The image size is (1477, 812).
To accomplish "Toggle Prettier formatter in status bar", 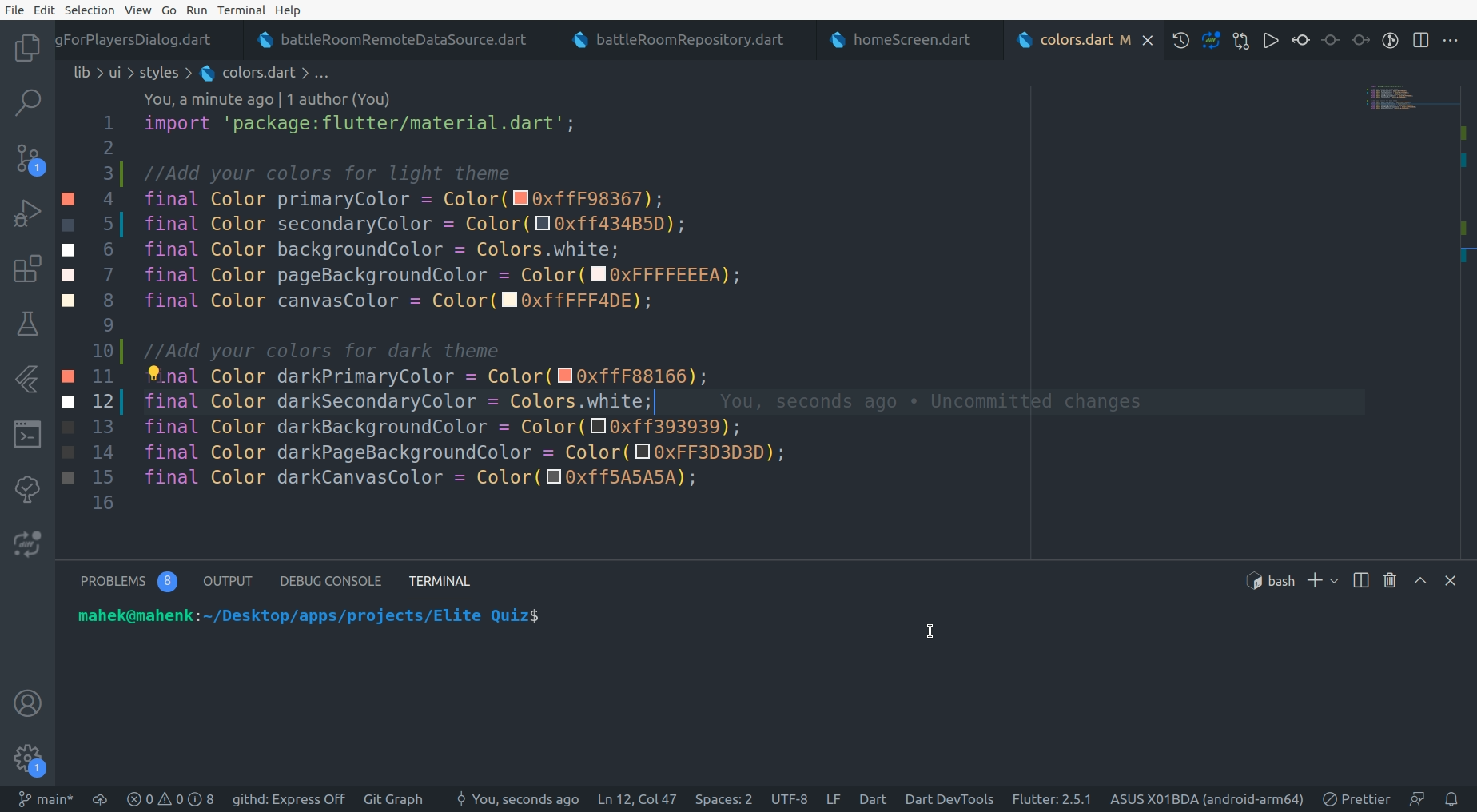I will [x=1356, y=799].
